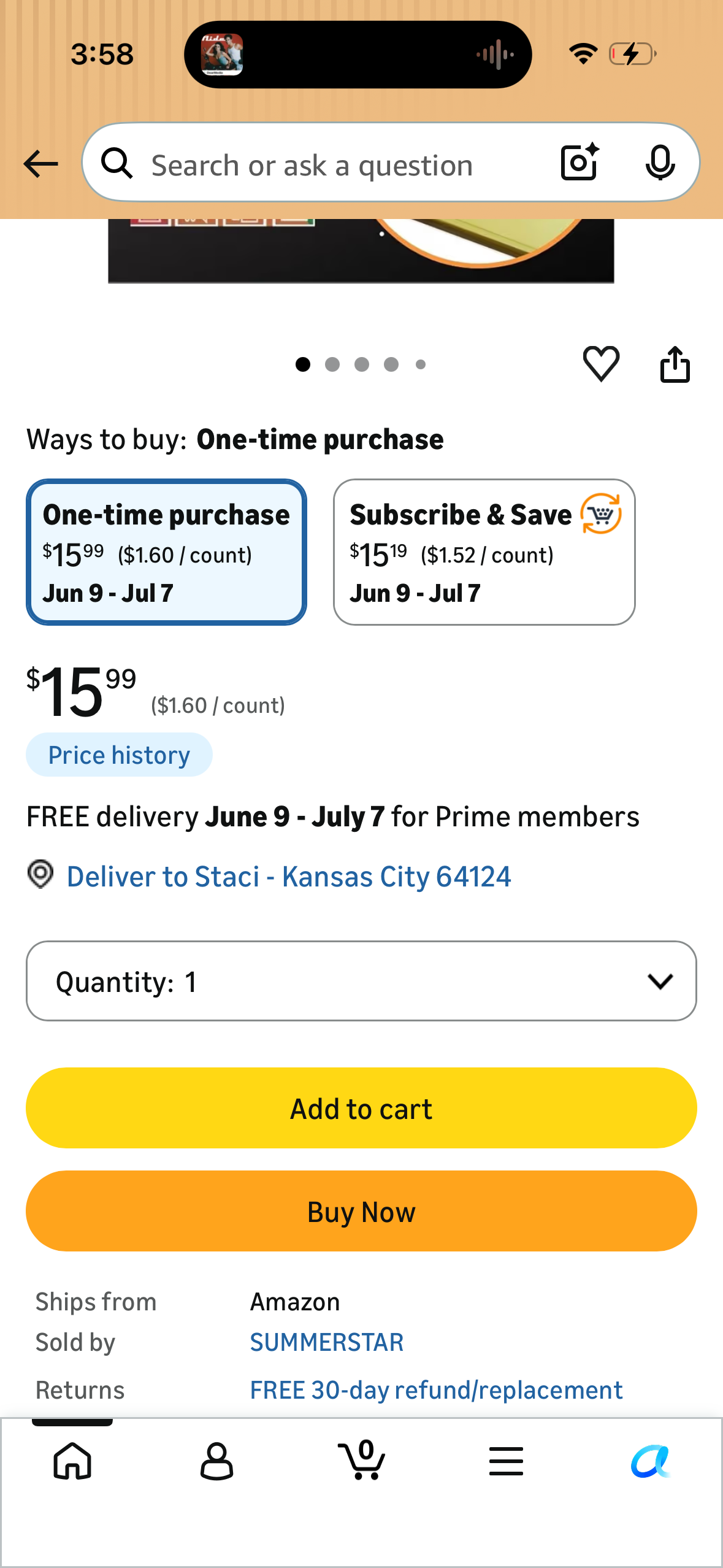This screenshot has width=723, height=1568.
Task: Tap the Buy Now button
Action: click(x=361, y=1211)
